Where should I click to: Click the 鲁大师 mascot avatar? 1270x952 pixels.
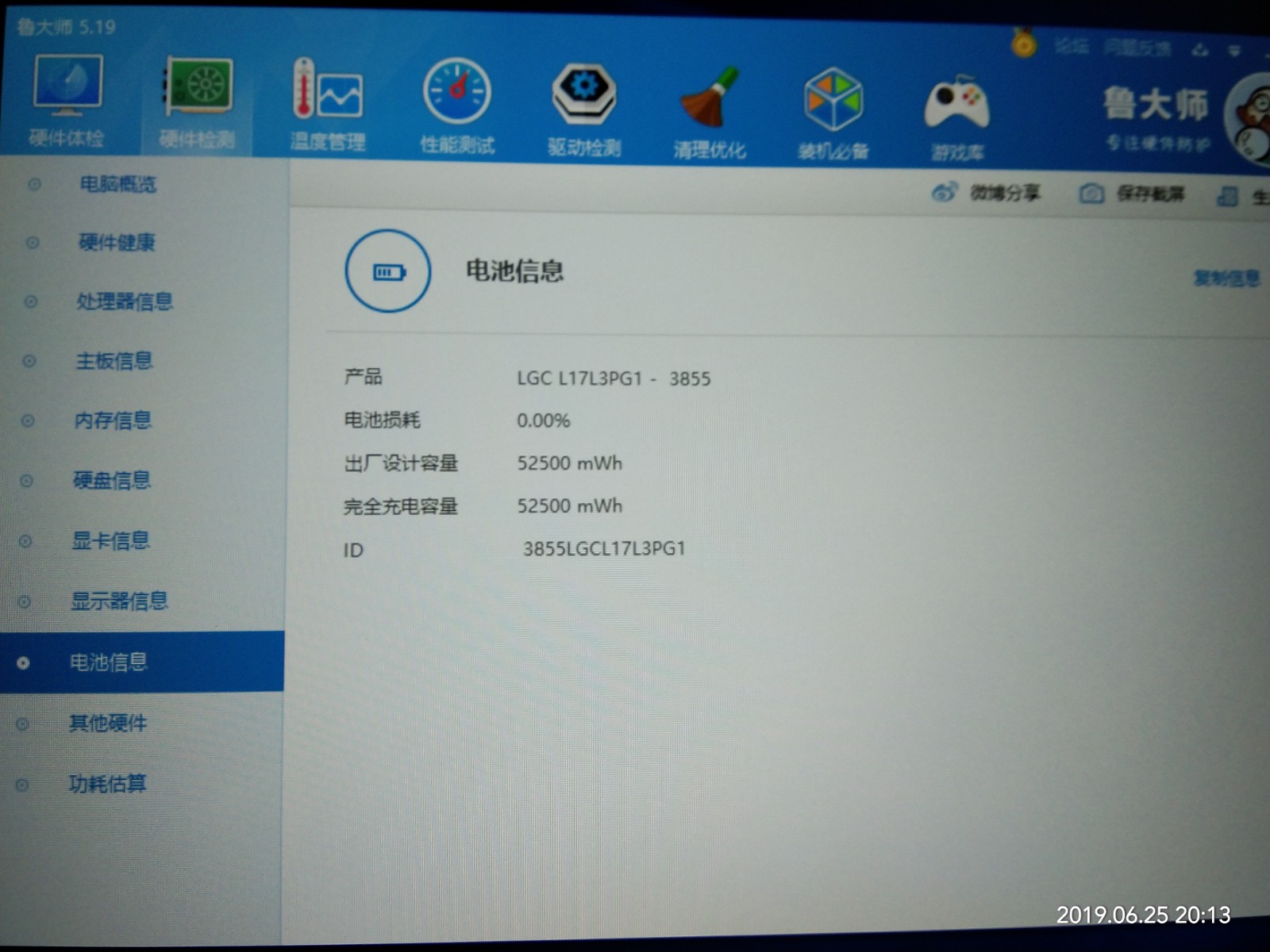[x=1248, y=119]
